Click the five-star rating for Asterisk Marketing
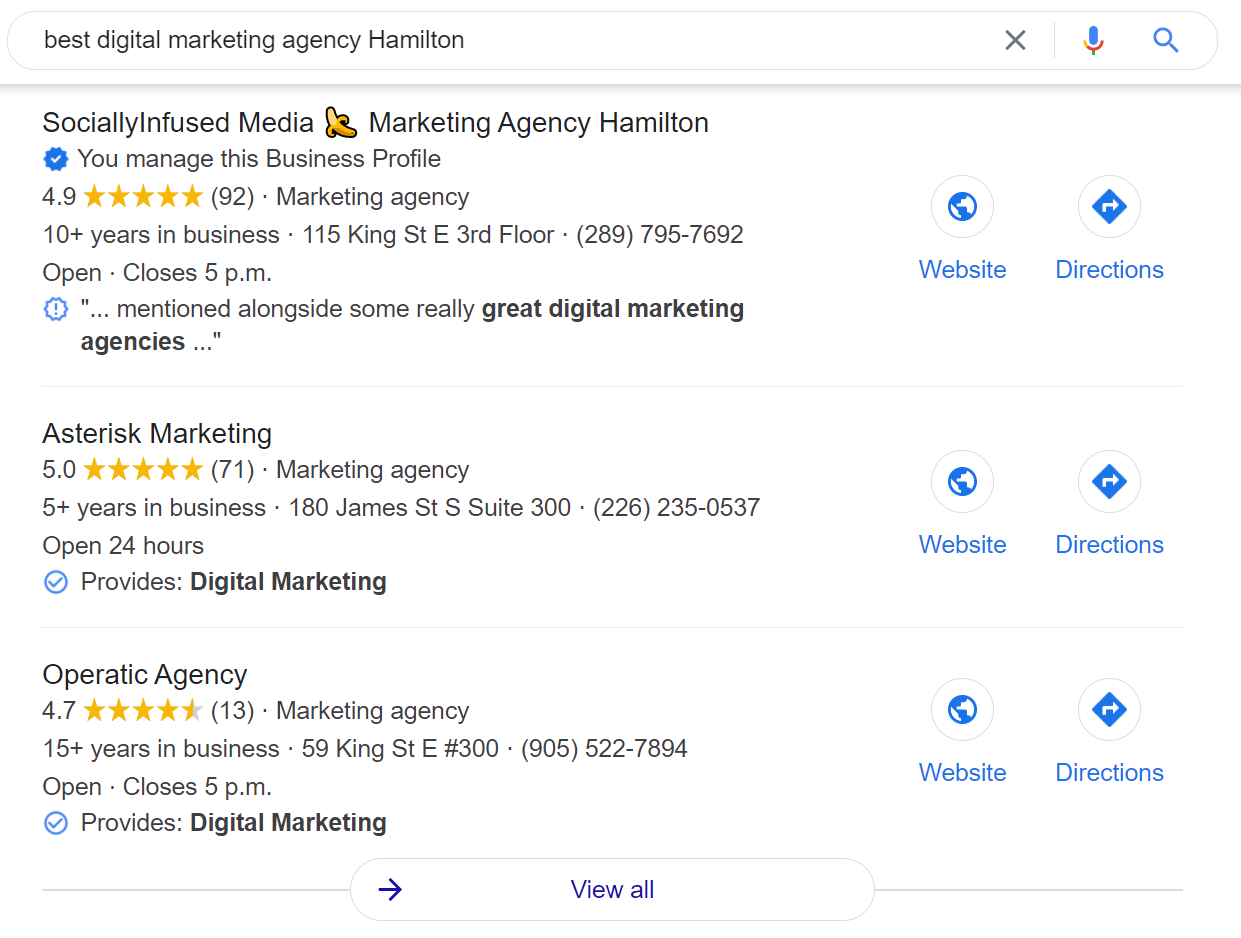This screenshot has height=938, width=1241. coord(143,470)
